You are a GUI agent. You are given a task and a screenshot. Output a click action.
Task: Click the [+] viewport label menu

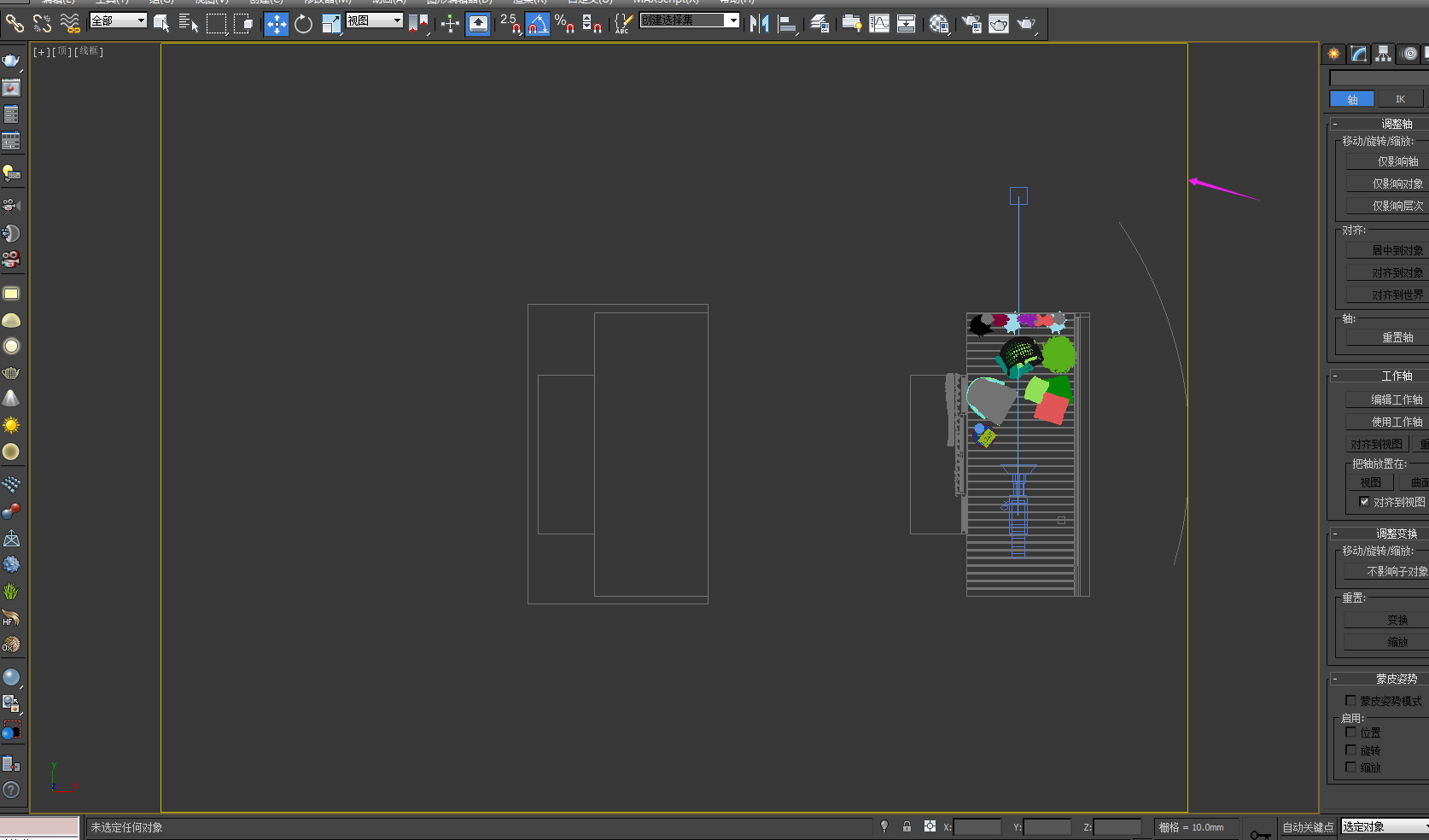click(x=41, y=52)
